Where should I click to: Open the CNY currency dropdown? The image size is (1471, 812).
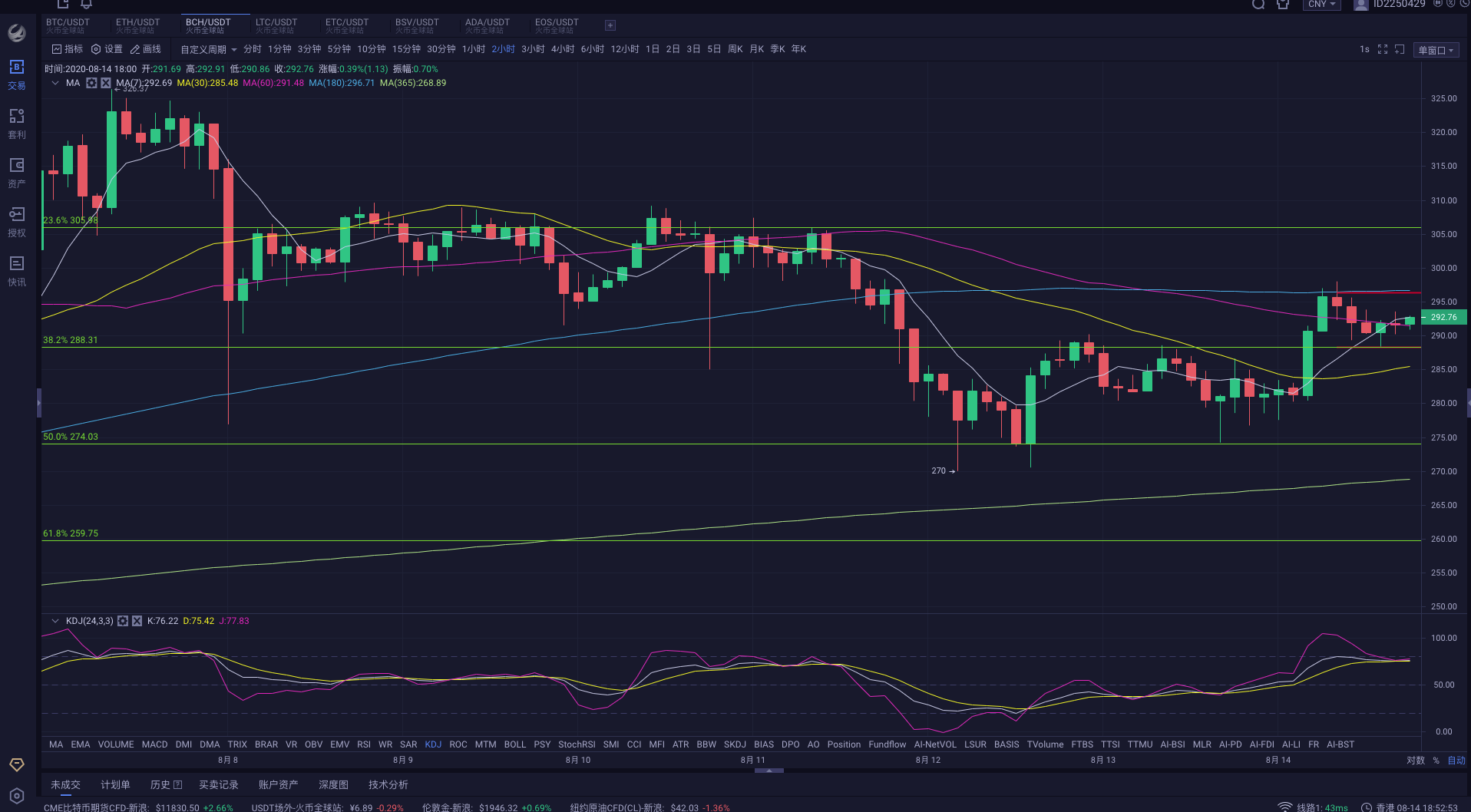pyautogui.click(x=1321, y=5)
